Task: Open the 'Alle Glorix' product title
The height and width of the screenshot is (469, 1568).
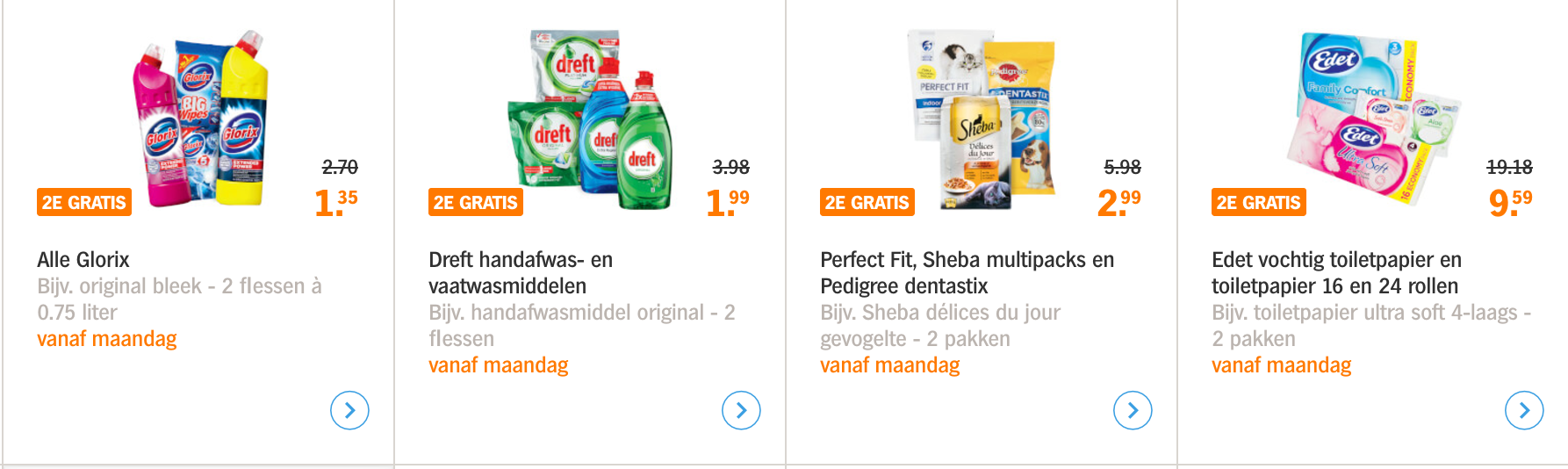Action: (x=83, y=260)
